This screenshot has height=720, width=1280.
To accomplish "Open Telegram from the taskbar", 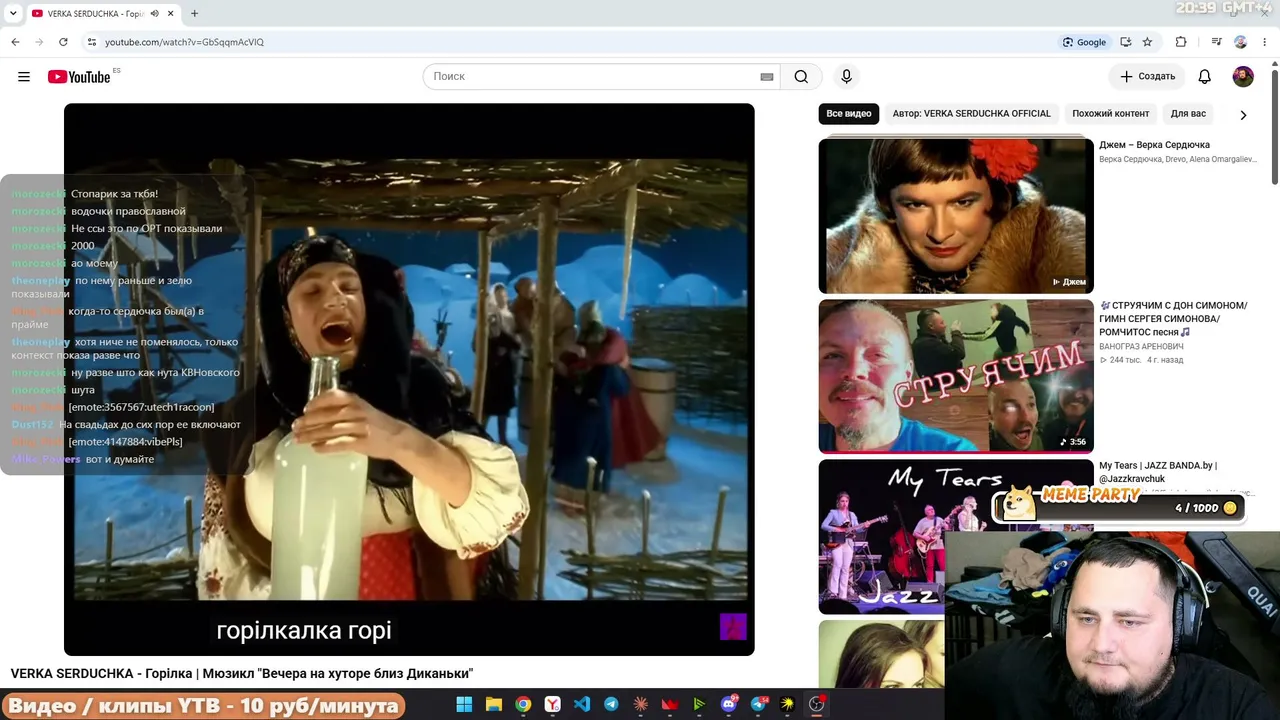I will tap(611, 705).
